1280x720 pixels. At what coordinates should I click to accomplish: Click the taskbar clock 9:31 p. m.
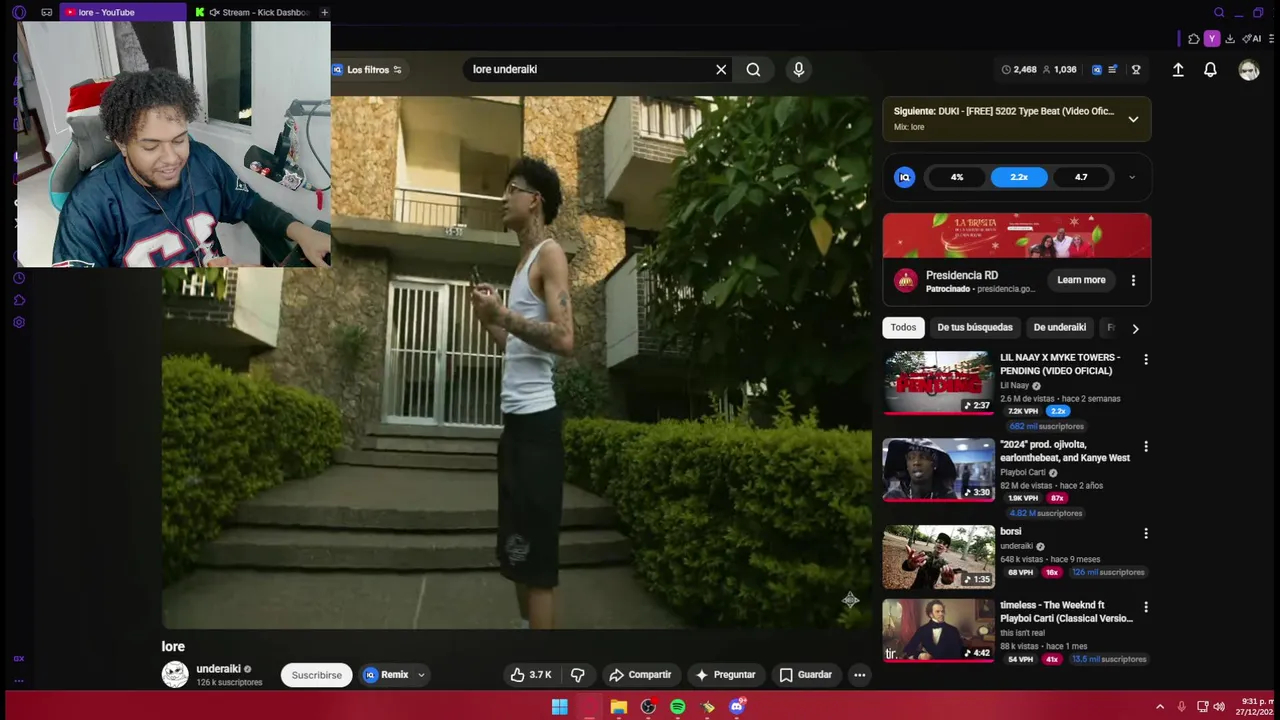[x=1254, y=707]
